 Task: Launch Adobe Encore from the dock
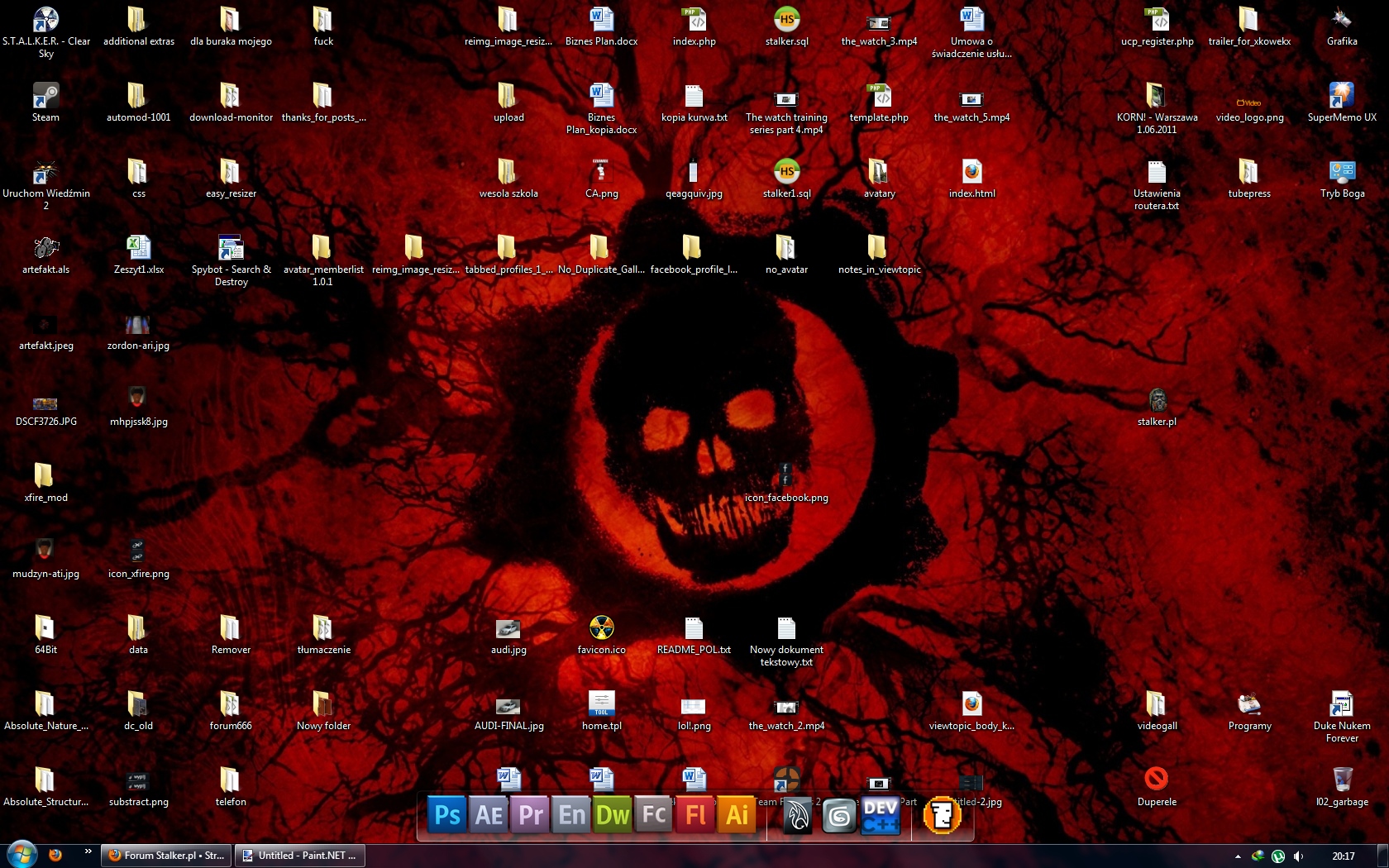[571, 815]
